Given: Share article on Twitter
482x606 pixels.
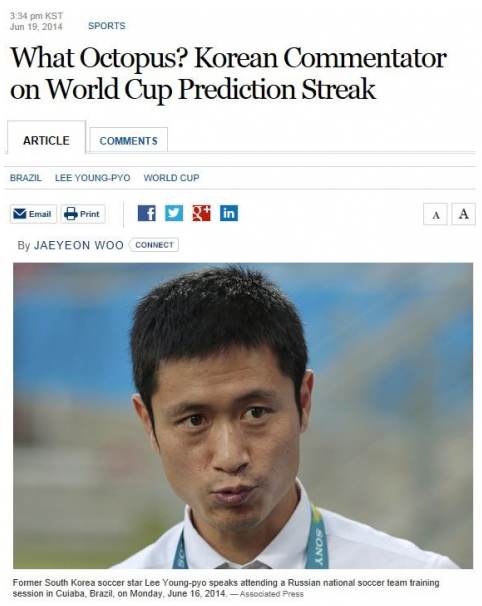Looking at the screenshot, I should 174,213.
